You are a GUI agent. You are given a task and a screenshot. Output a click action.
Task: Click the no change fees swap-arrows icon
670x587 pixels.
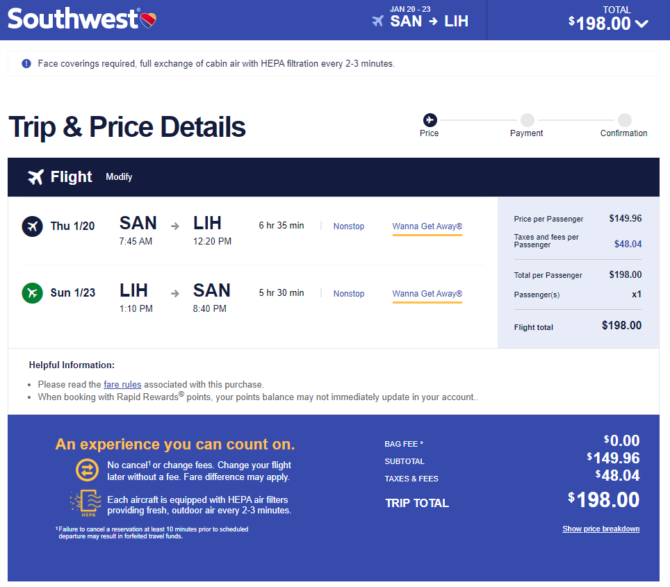pyautogui.click(x=87, y=470)
